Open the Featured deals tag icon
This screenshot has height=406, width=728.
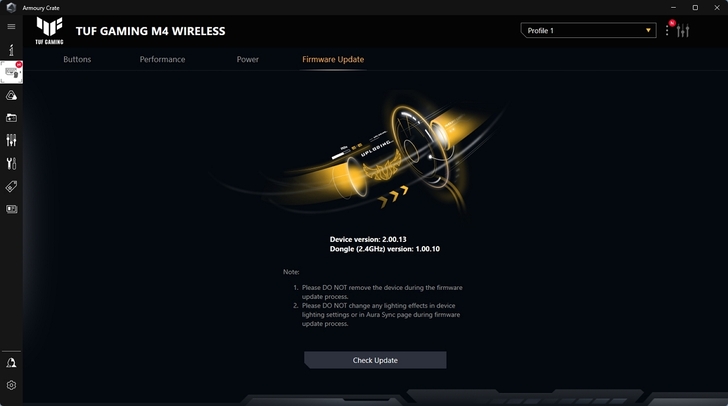11,186
